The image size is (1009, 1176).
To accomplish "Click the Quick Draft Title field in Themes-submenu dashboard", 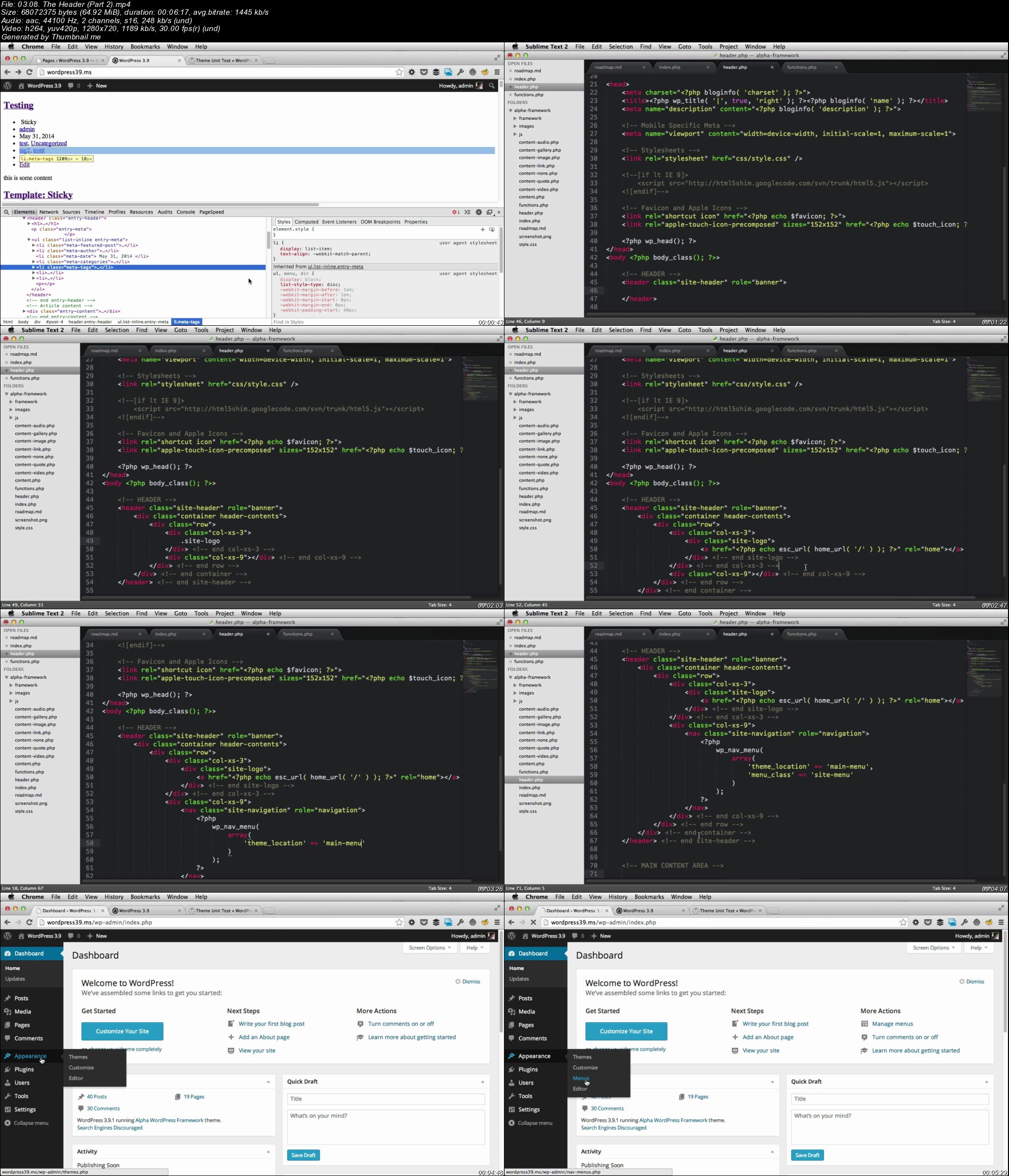I will (x=386, y=1099).
